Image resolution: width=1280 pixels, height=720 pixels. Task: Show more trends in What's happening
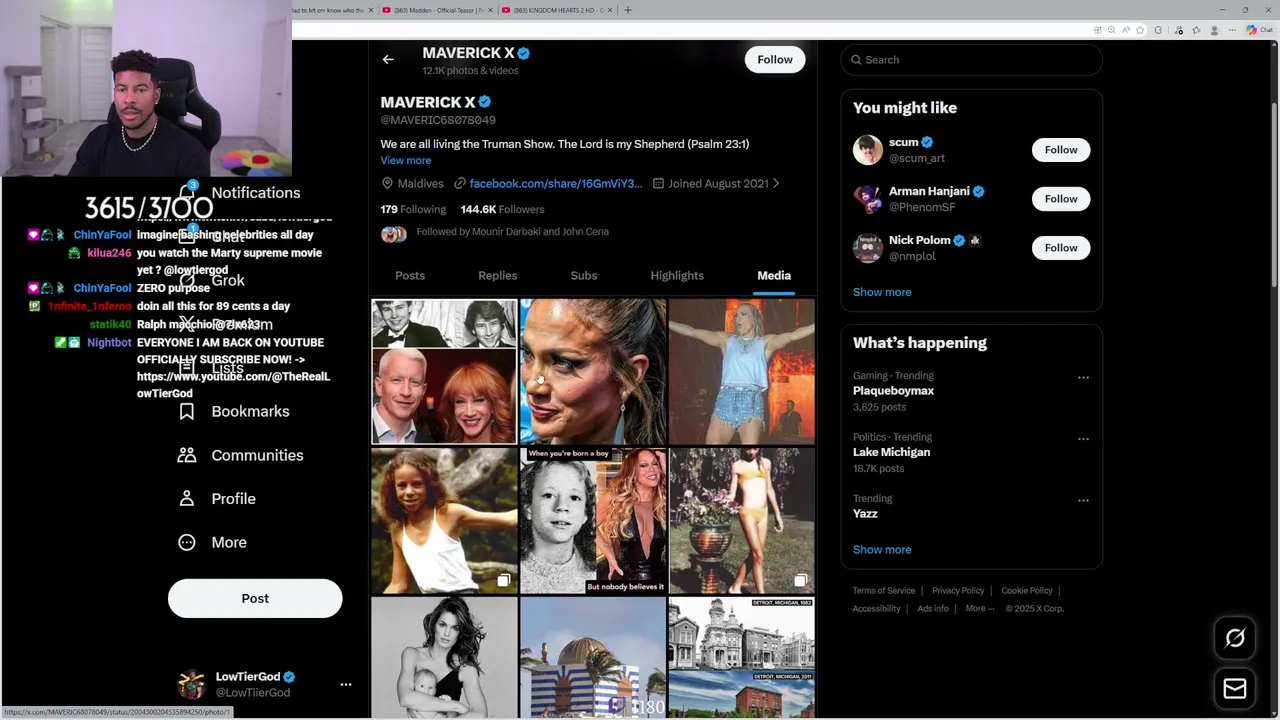click(882, 549)
